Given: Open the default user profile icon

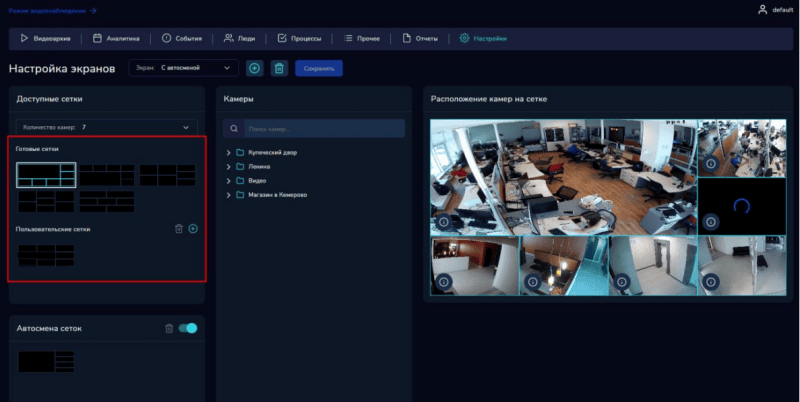Looking at the screenshot, I should click(x=762, y=10).
